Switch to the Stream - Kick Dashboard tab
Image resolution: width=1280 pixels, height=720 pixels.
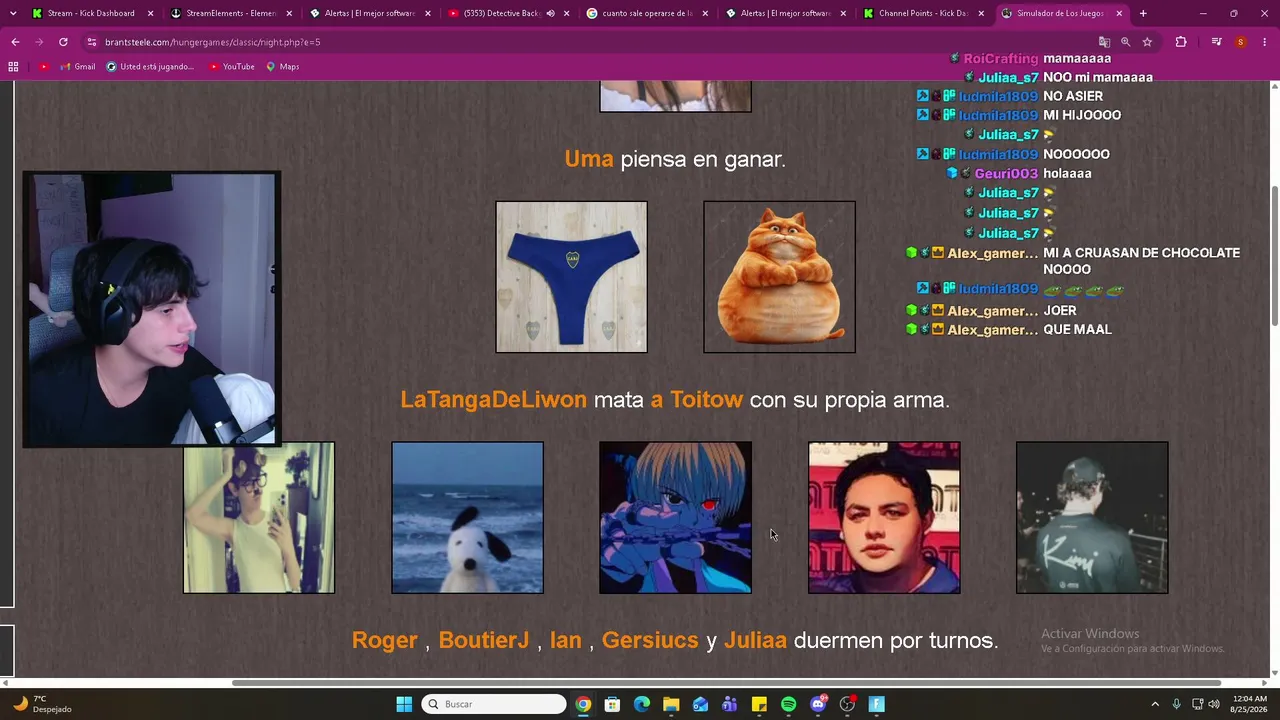pyautogui.click(x=92, y=13)
